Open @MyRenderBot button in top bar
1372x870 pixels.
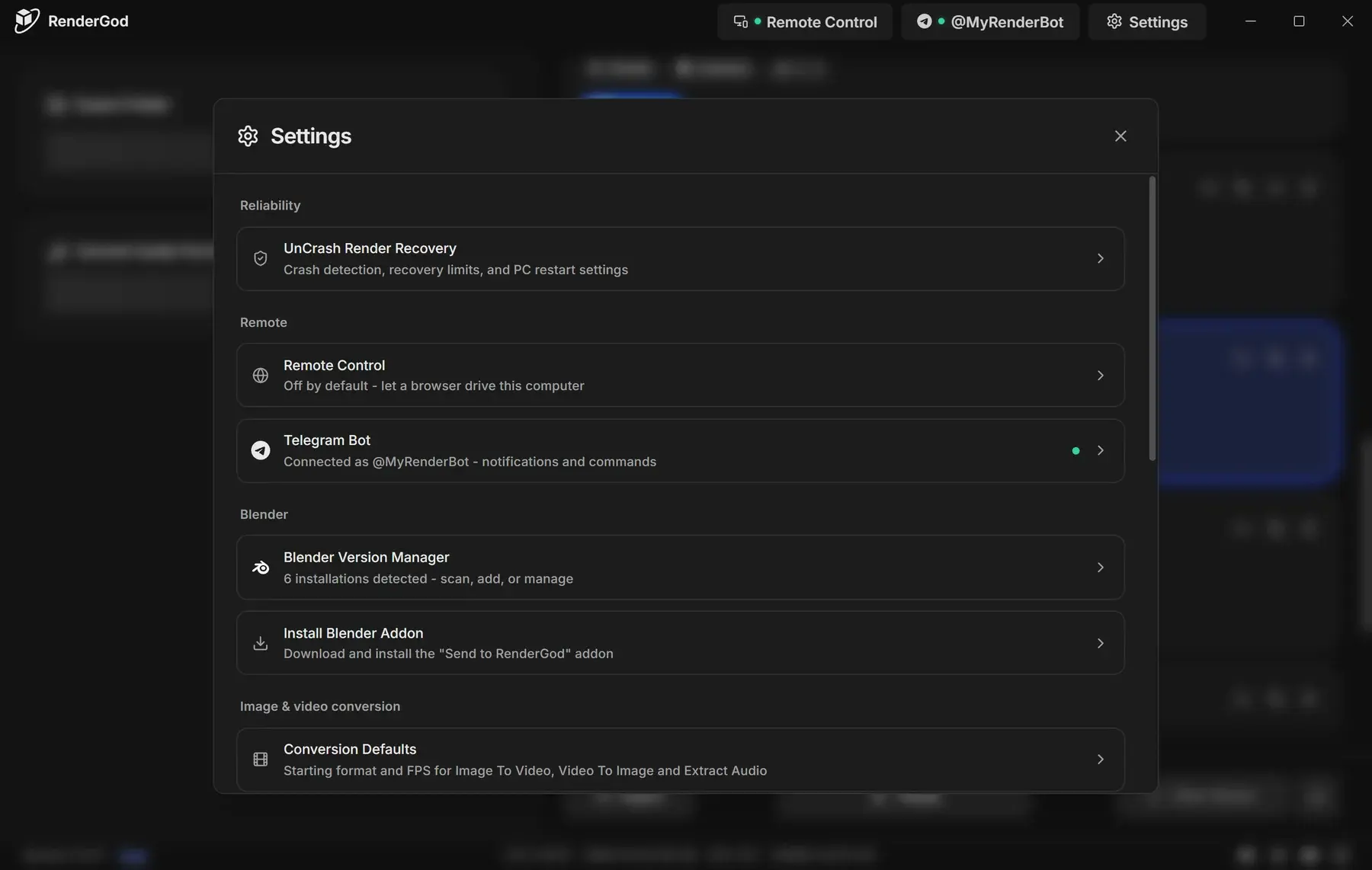(x=990, y=21)
